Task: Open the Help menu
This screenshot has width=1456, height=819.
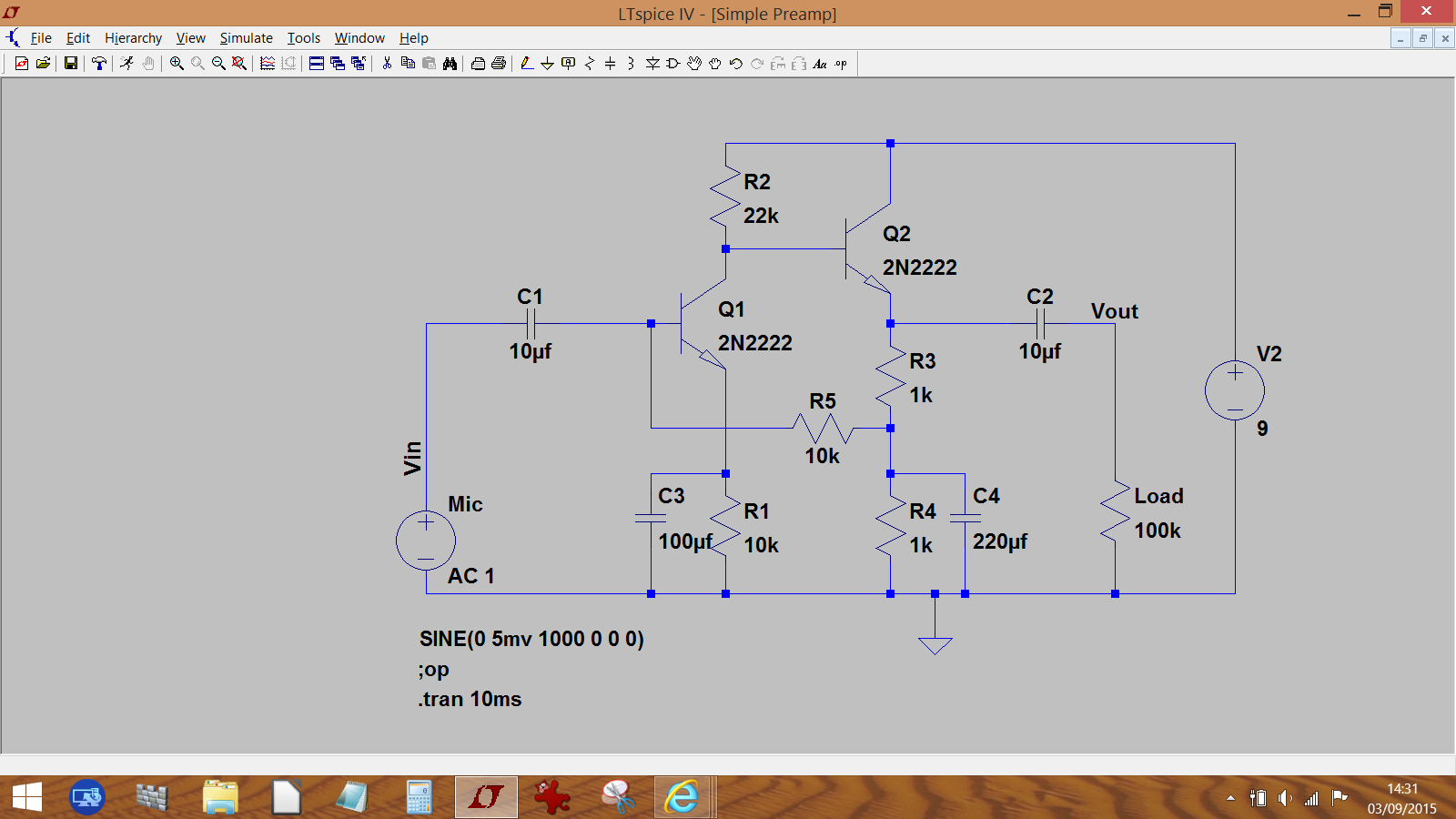Action: pos(414,38)
